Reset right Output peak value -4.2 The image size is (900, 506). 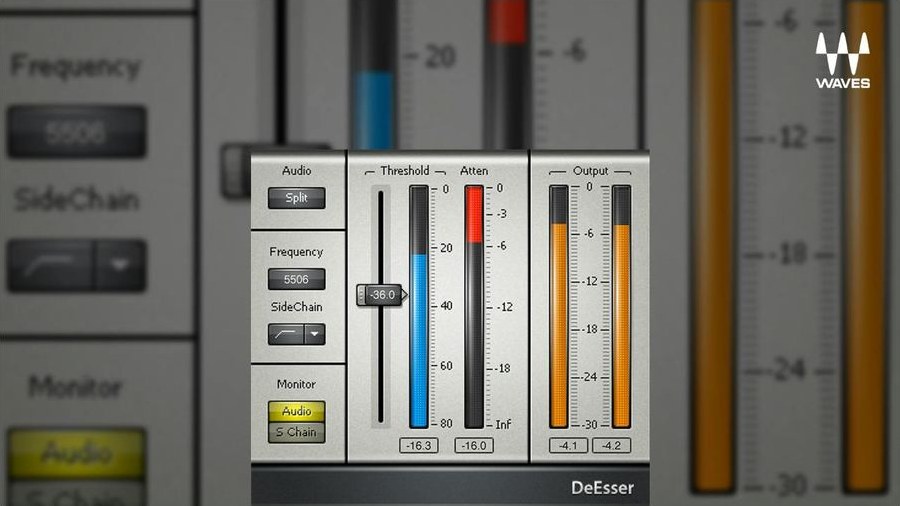[x=611, y=446]
